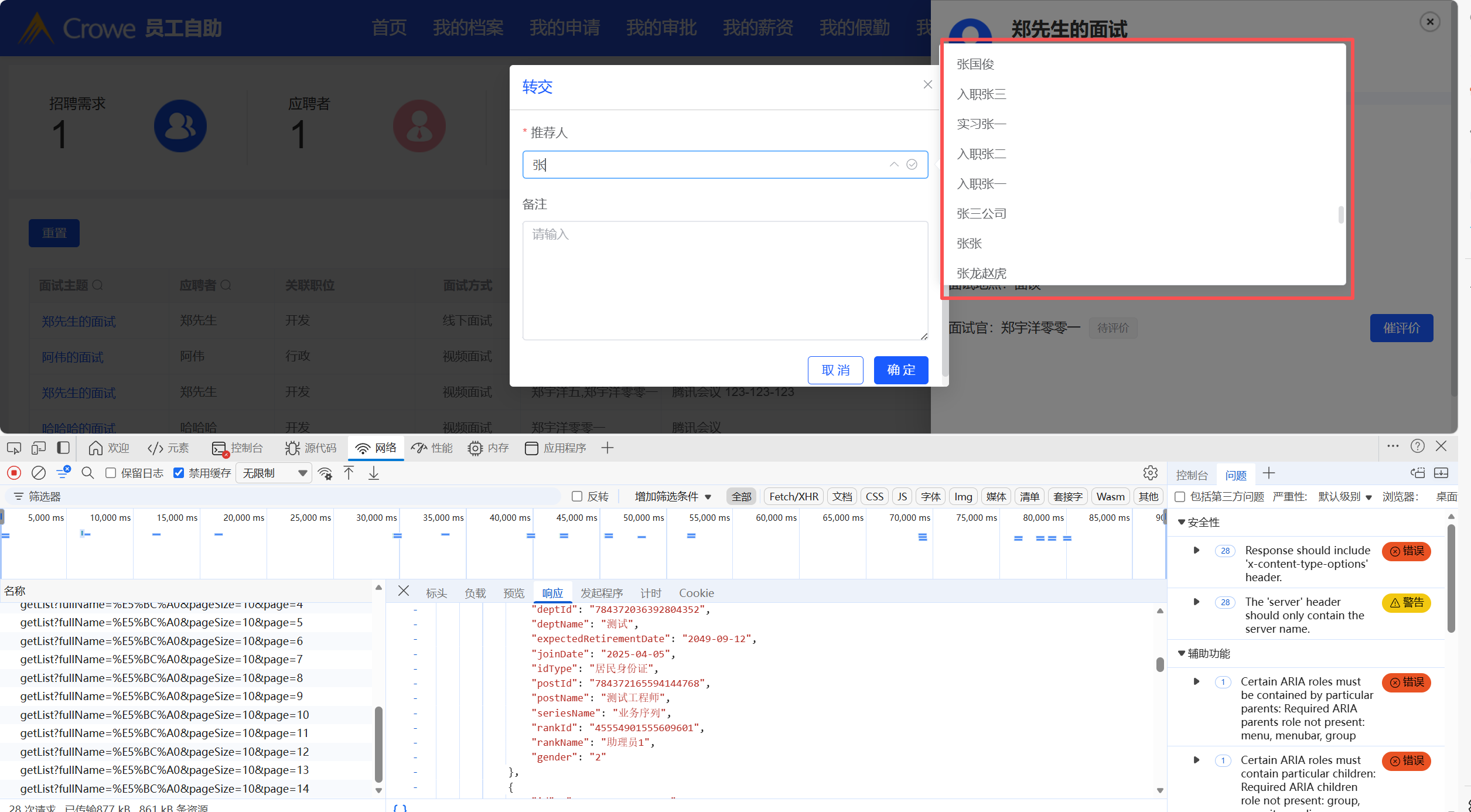The height and width of the screenshot is (812, 1471).
Task: Collapse the 安全性 issues section
Action: pyautogui.click(x=1182, y=522)
